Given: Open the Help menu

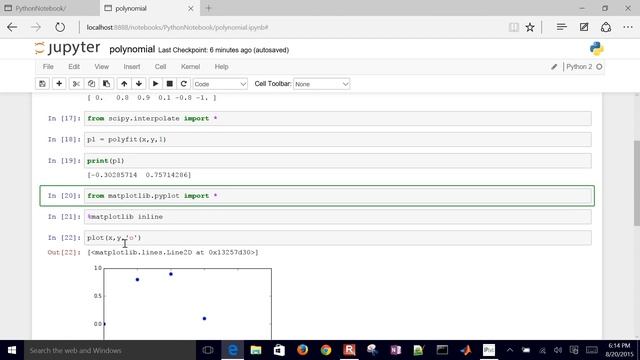Looking at the screenshot, I should 221,67.
